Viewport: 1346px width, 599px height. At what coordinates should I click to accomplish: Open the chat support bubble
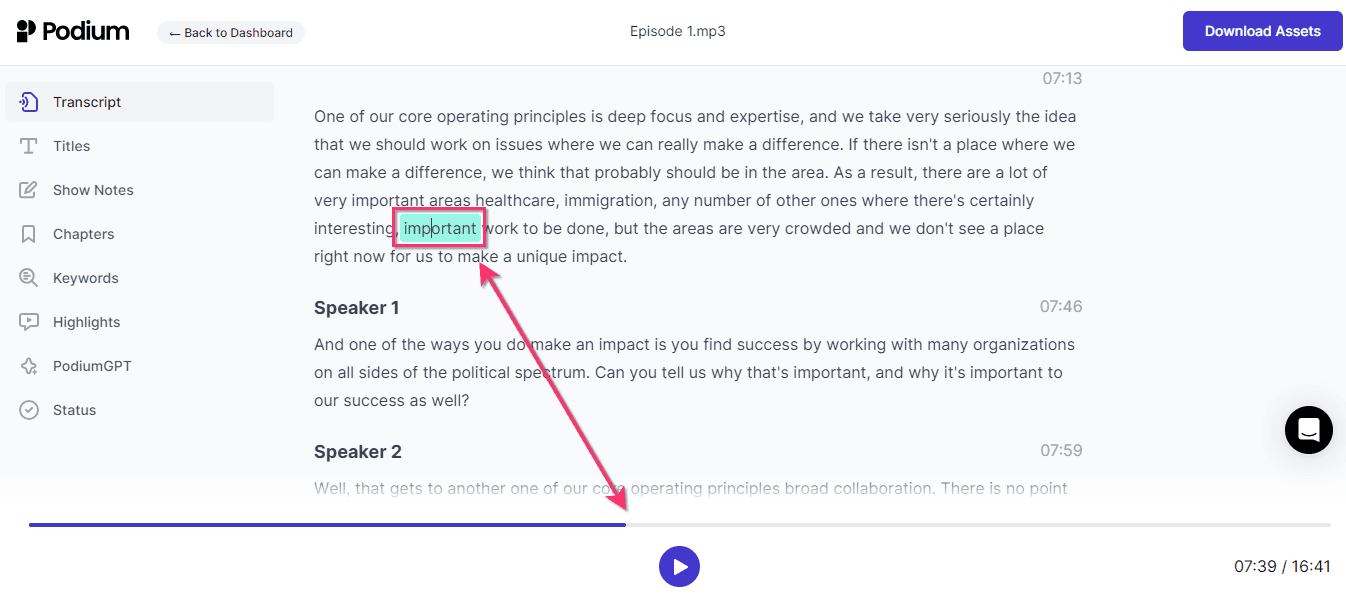point(1308,429)
